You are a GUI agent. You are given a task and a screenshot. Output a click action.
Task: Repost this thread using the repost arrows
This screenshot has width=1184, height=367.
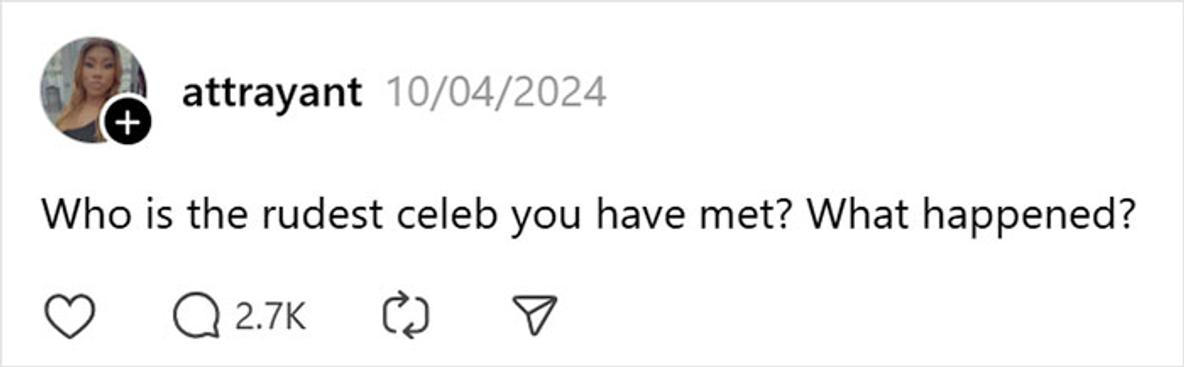click(405, 316)
